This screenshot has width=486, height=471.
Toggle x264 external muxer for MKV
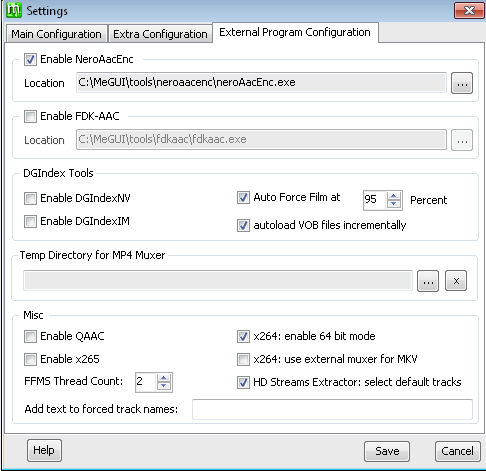click(243, 359)
